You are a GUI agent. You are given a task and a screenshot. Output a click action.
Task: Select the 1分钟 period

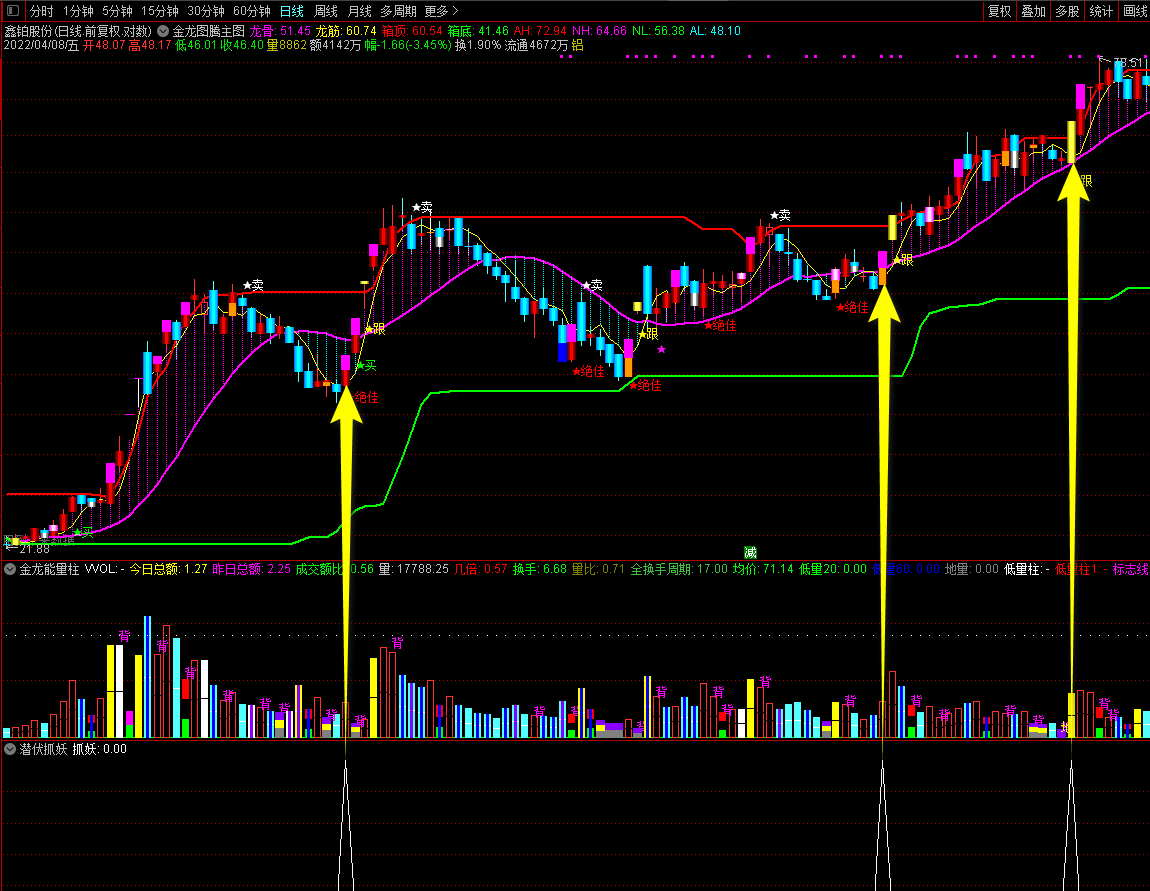pos(78,11)
